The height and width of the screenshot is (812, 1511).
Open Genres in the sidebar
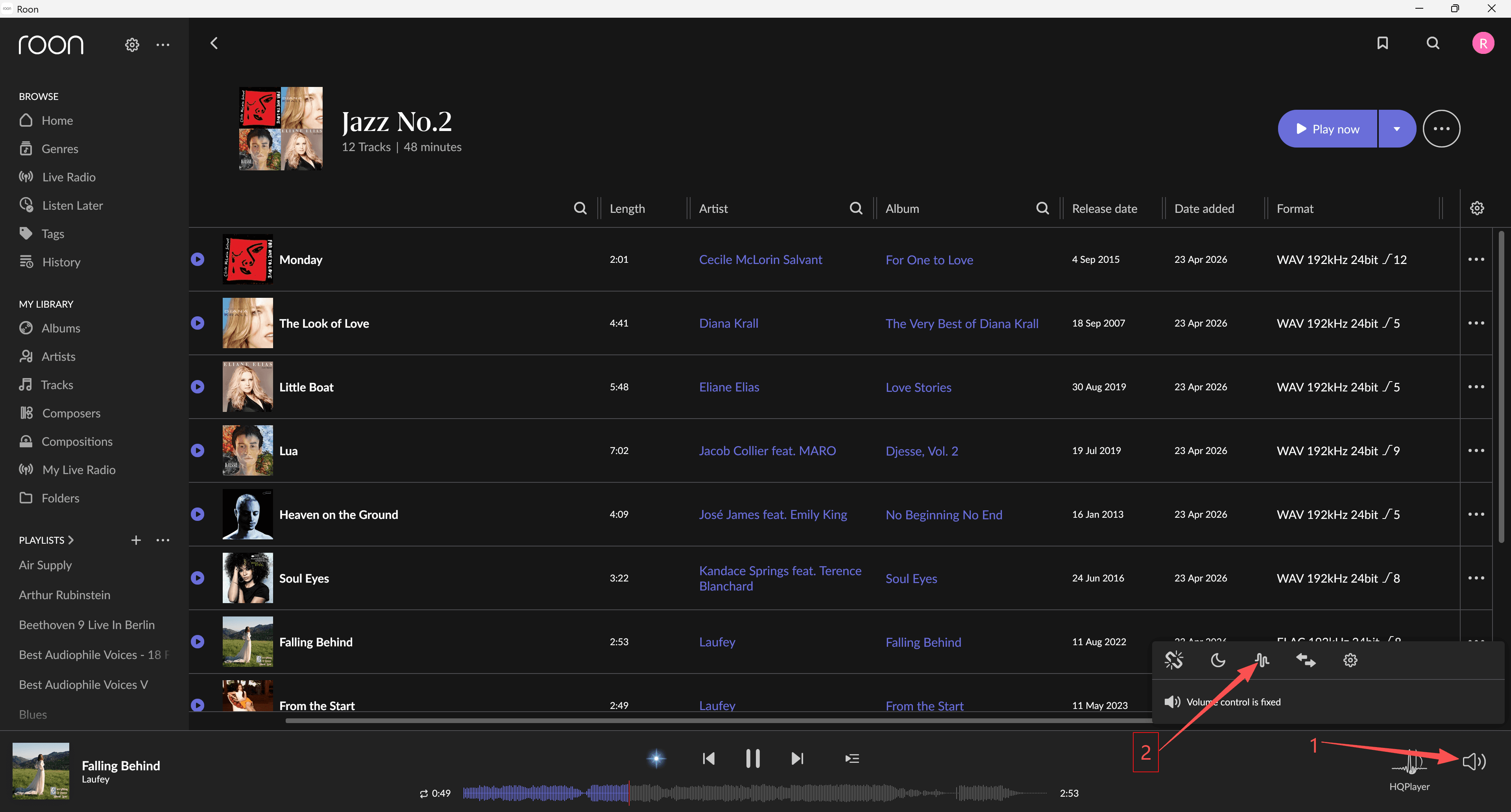point(49,148)
